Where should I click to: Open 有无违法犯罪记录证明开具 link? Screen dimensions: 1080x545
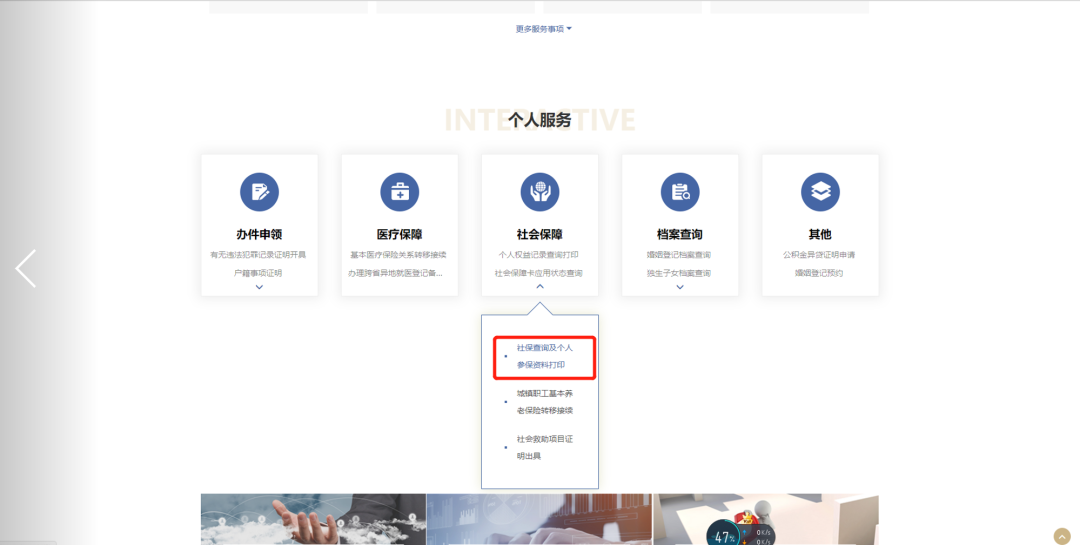[x=258, y=255]
